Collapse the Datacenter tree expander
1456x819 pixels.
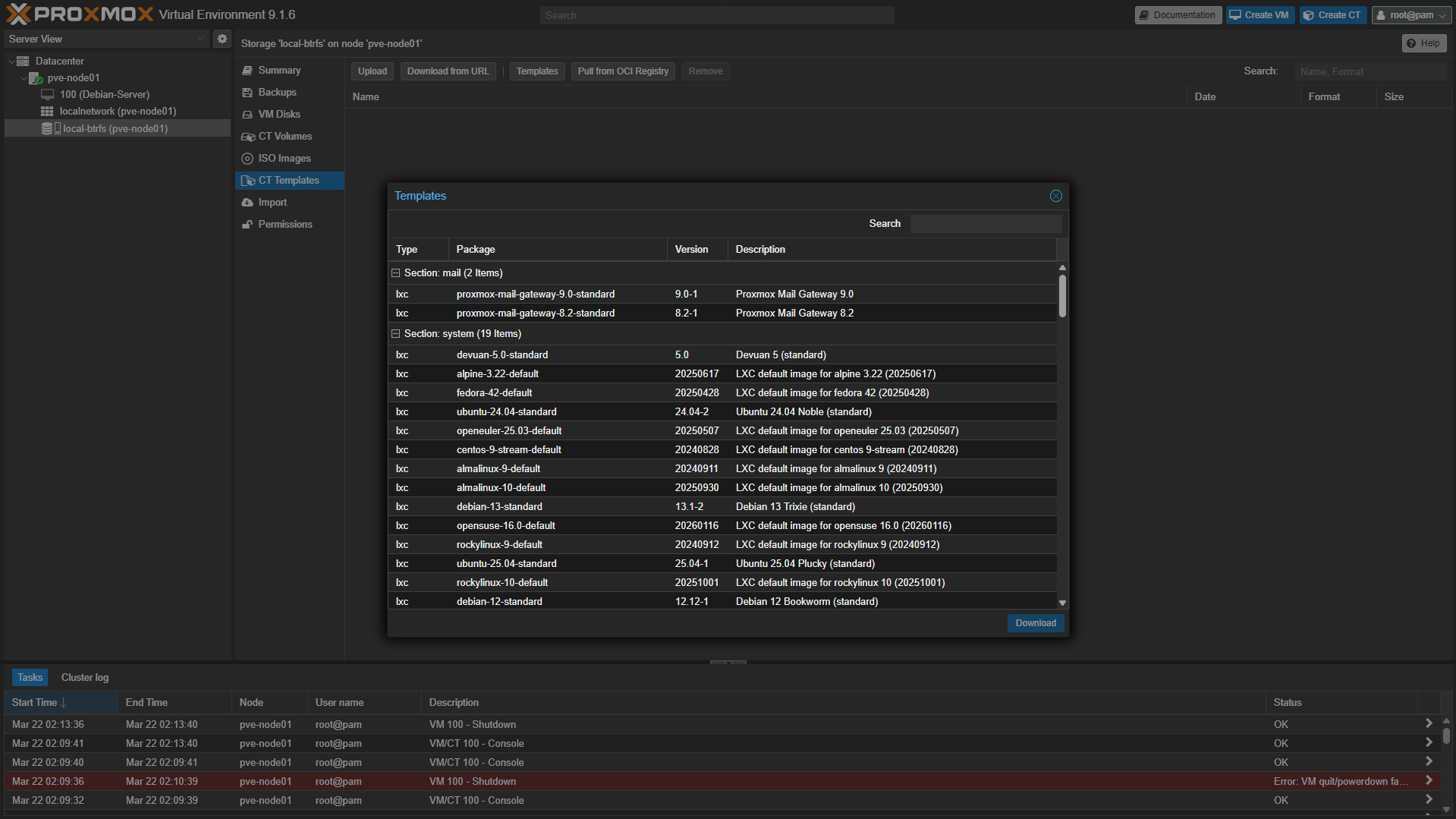11,61
